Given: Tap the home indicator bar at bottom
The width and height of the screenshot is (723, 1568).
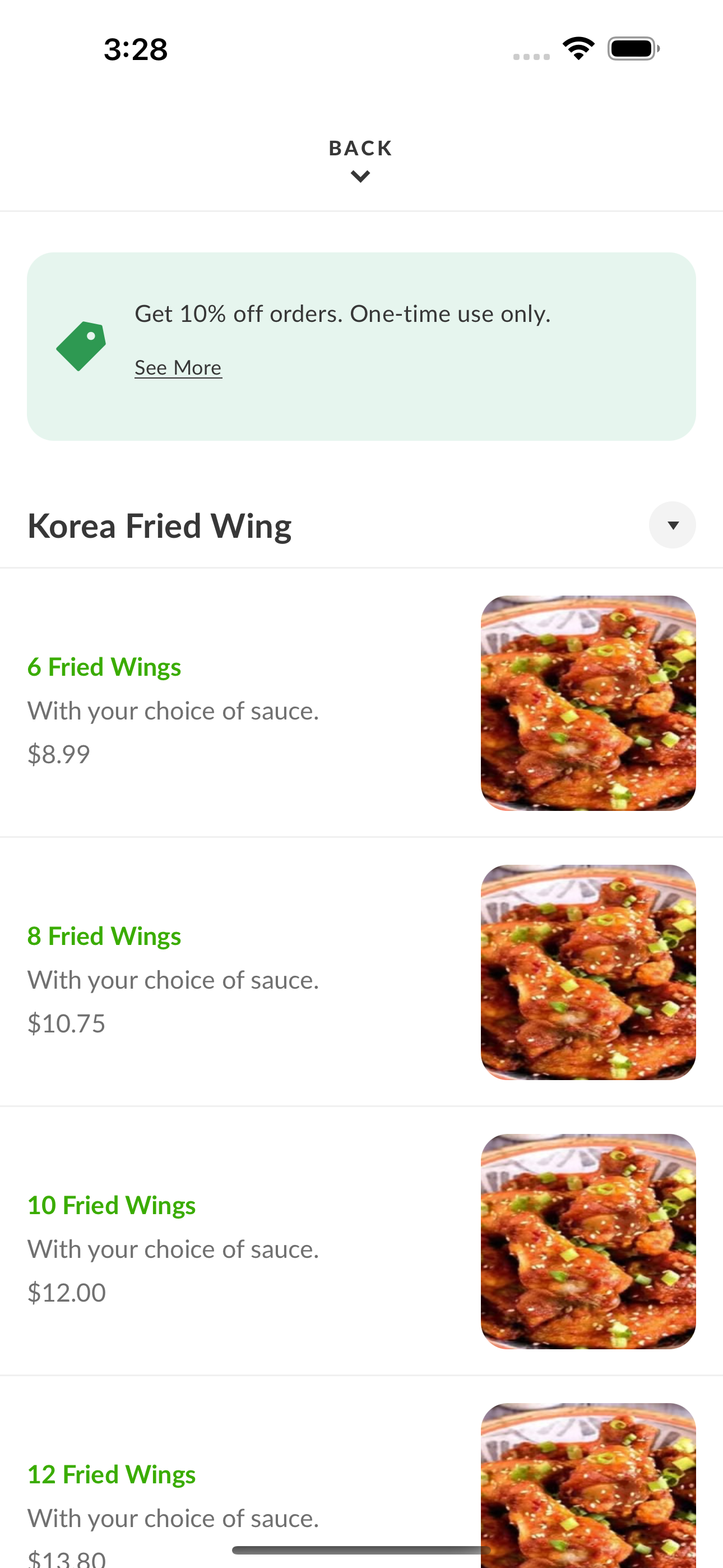Looking at the screenshot, I should [361, 1549].
